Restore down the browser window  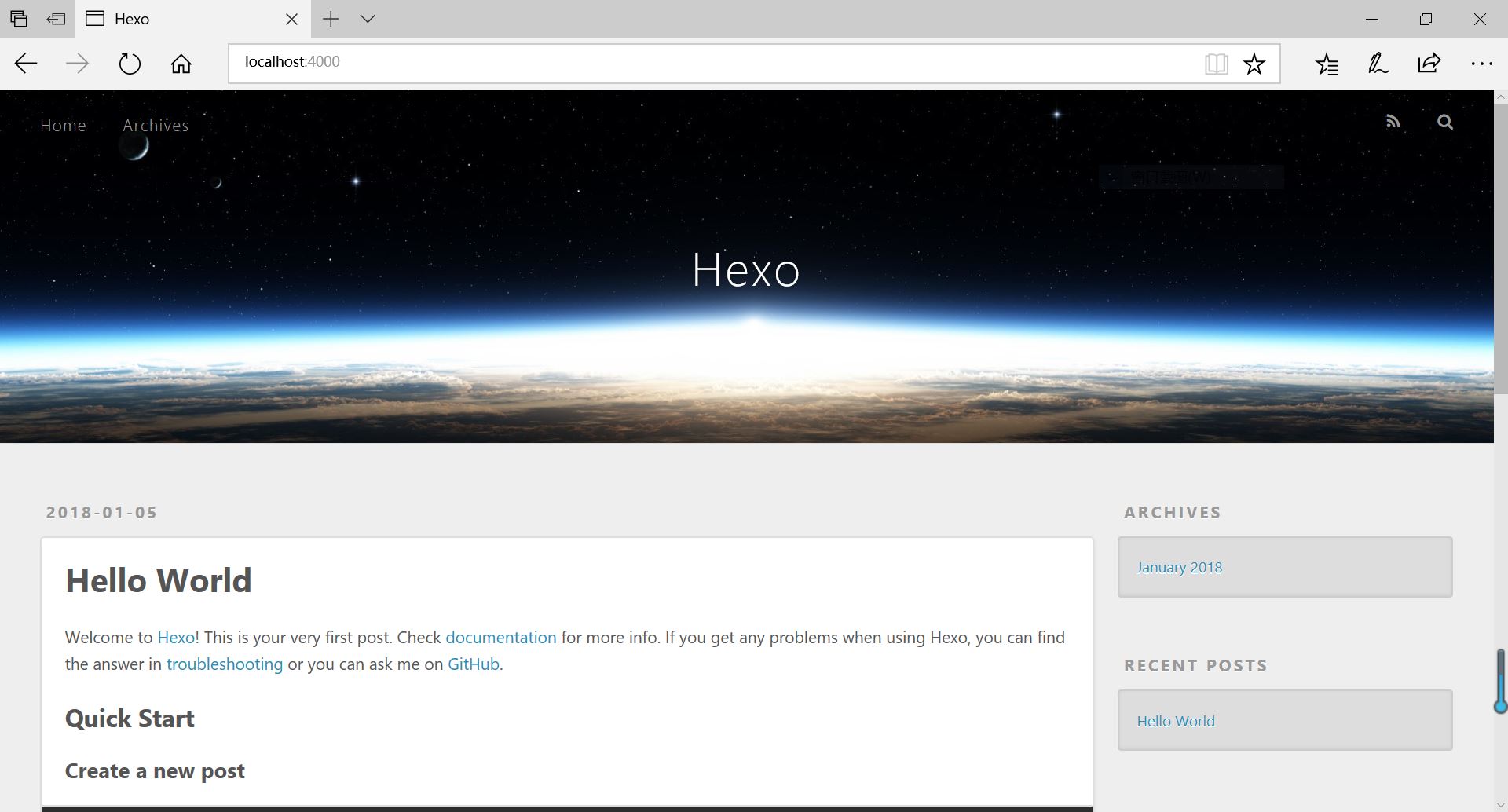(1426, 19)
